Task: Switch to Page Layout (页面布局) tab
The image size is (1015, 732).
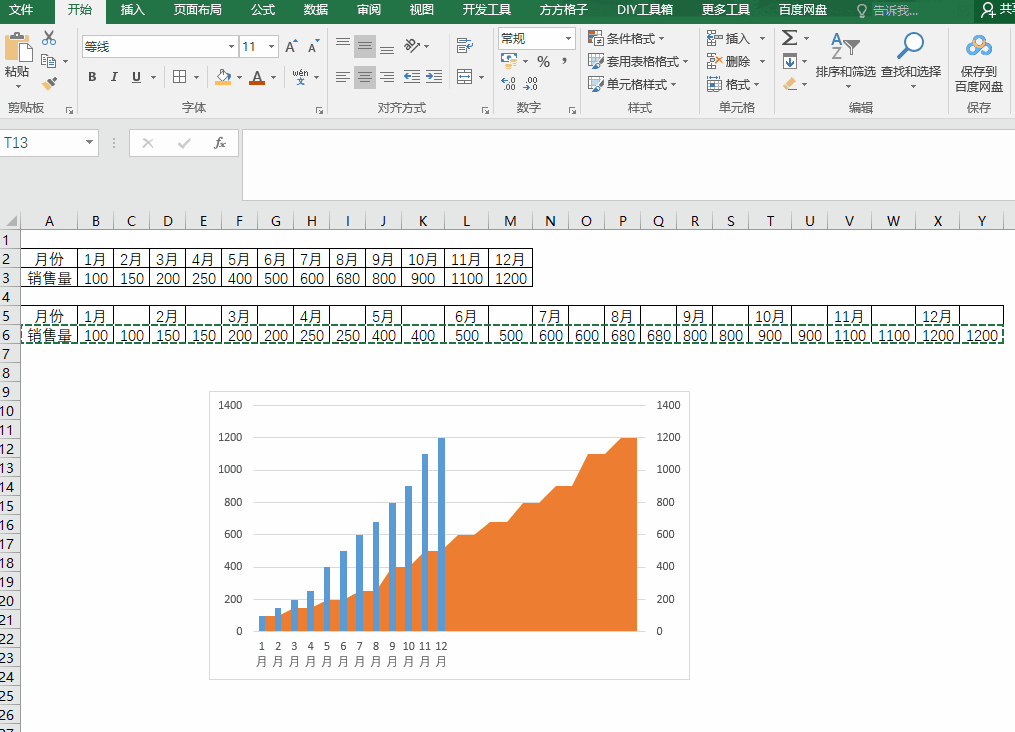Action: tap(197, 10)
